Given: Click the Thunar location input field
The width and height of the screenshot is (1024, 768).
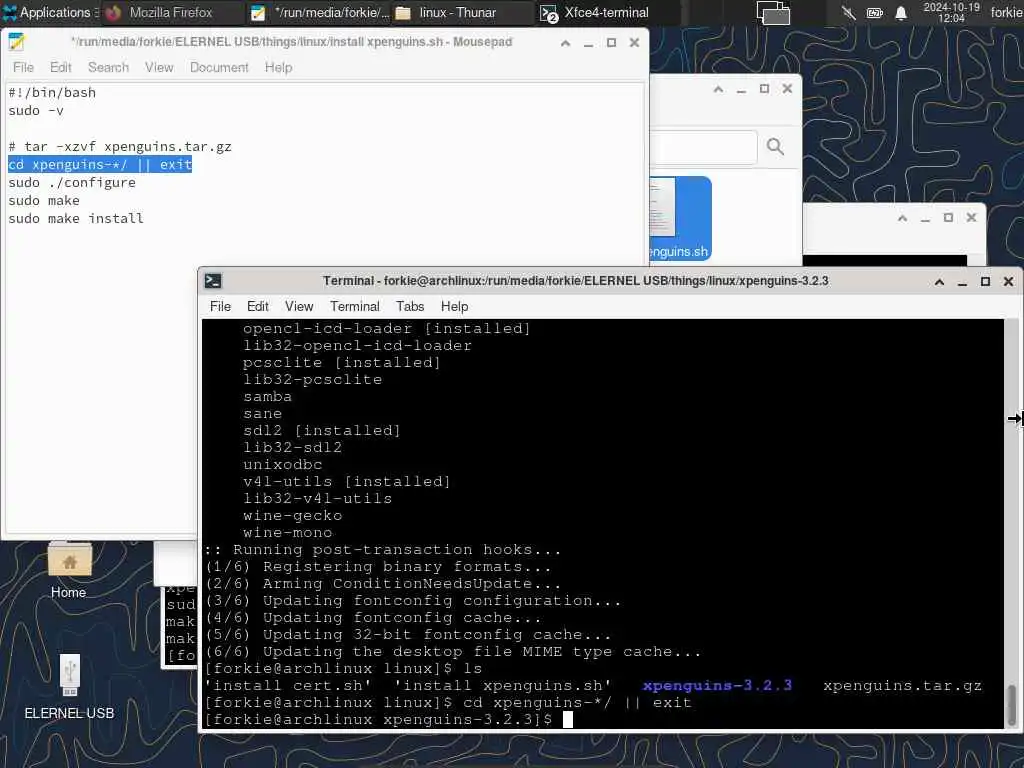Looking at the screenshot, I should (704, 147).
